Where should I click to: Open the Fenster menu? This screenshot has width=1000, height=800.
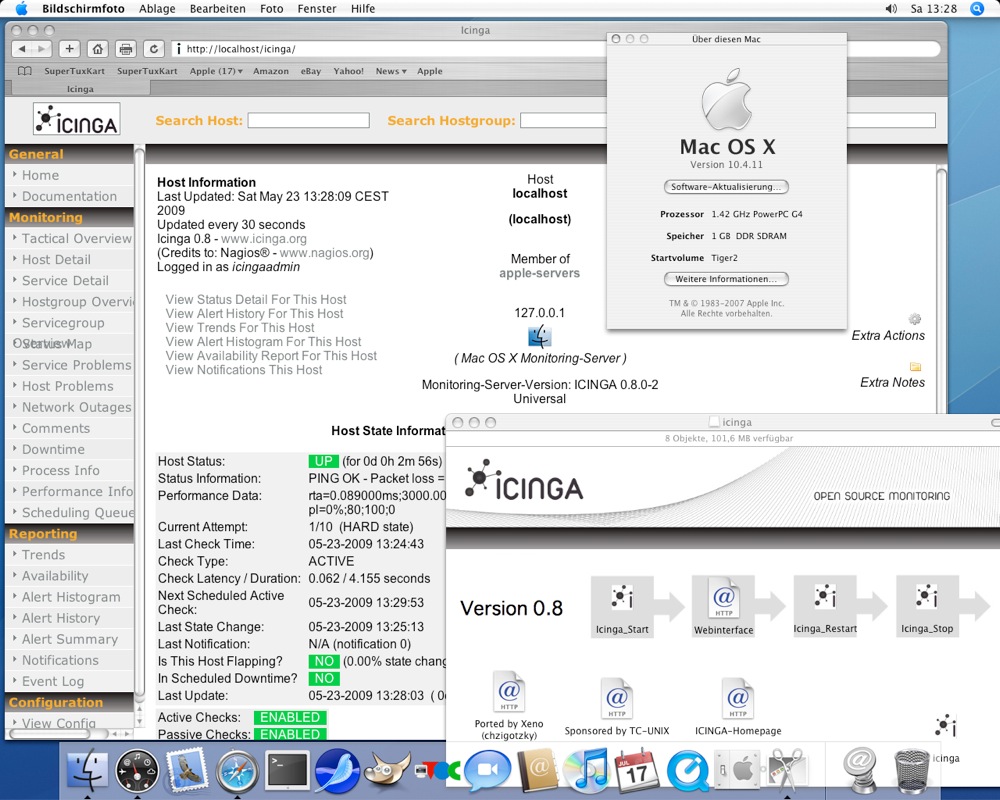click(317, 9)
